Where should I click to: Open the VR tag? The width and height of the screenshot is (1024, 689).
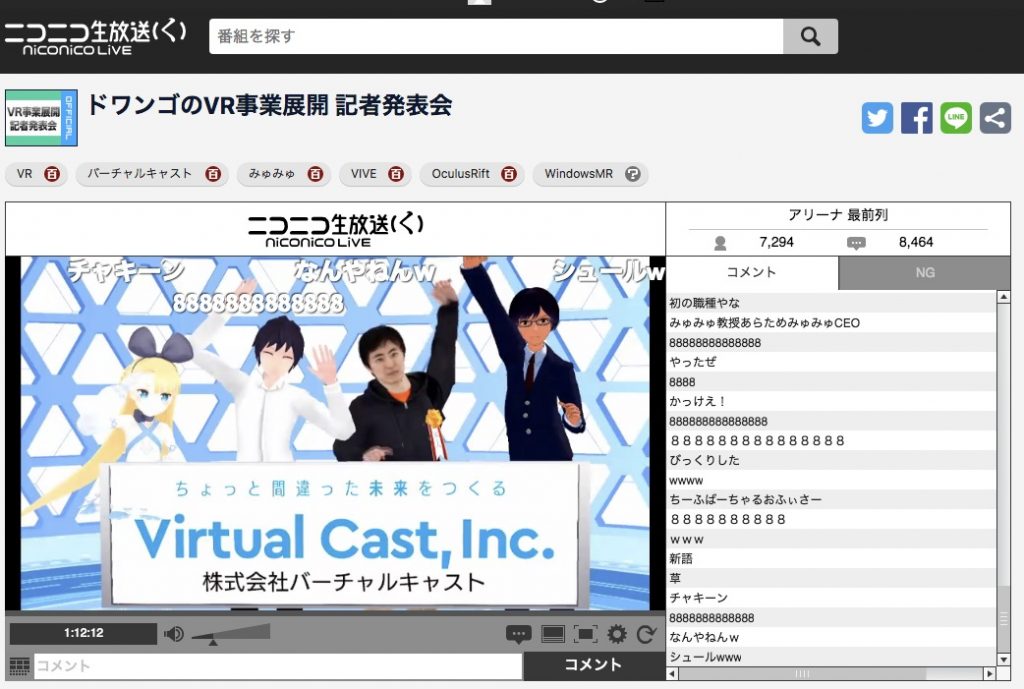(x=24, y=174)
